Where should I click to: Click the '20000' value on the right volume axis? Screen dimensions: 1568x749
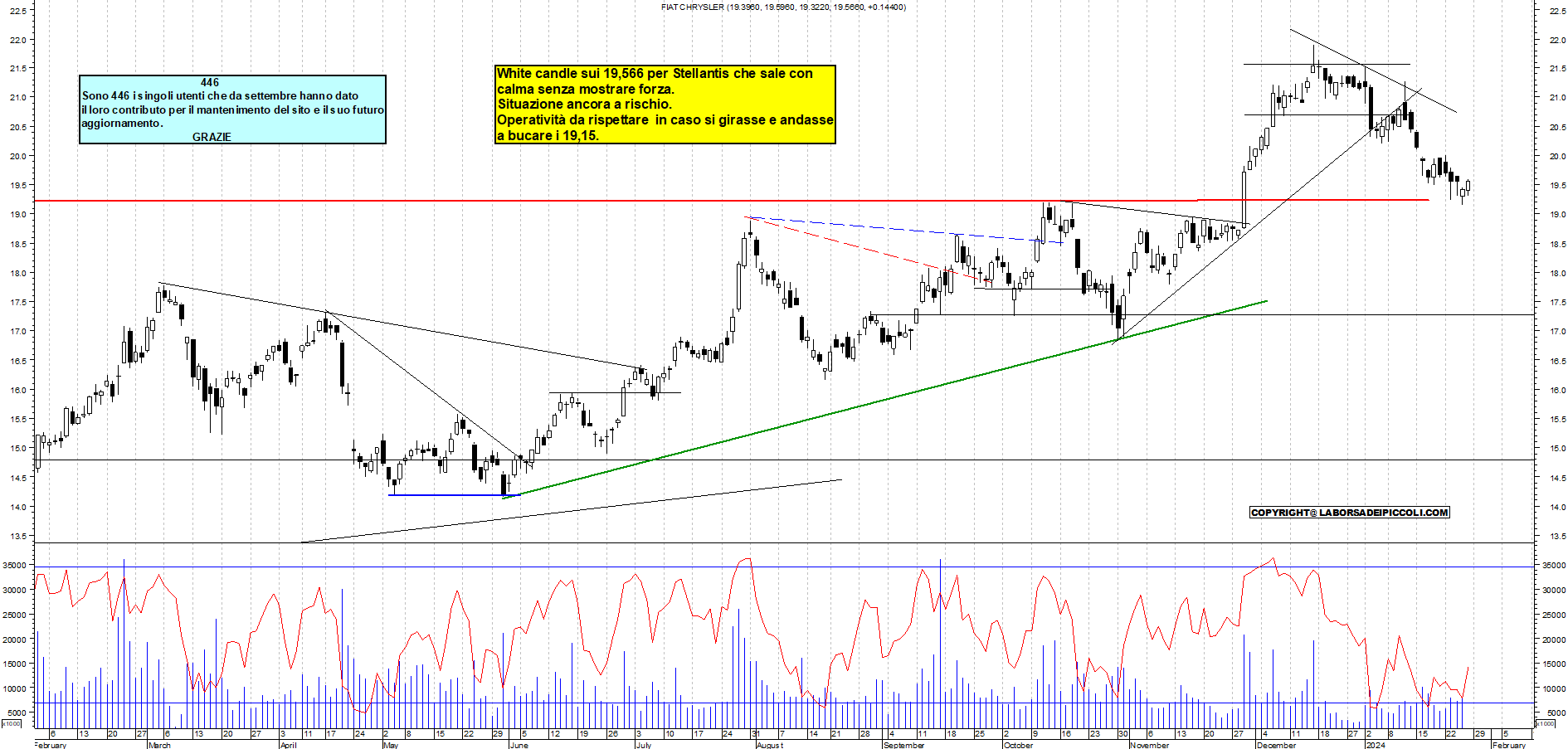pos(1554,640)
